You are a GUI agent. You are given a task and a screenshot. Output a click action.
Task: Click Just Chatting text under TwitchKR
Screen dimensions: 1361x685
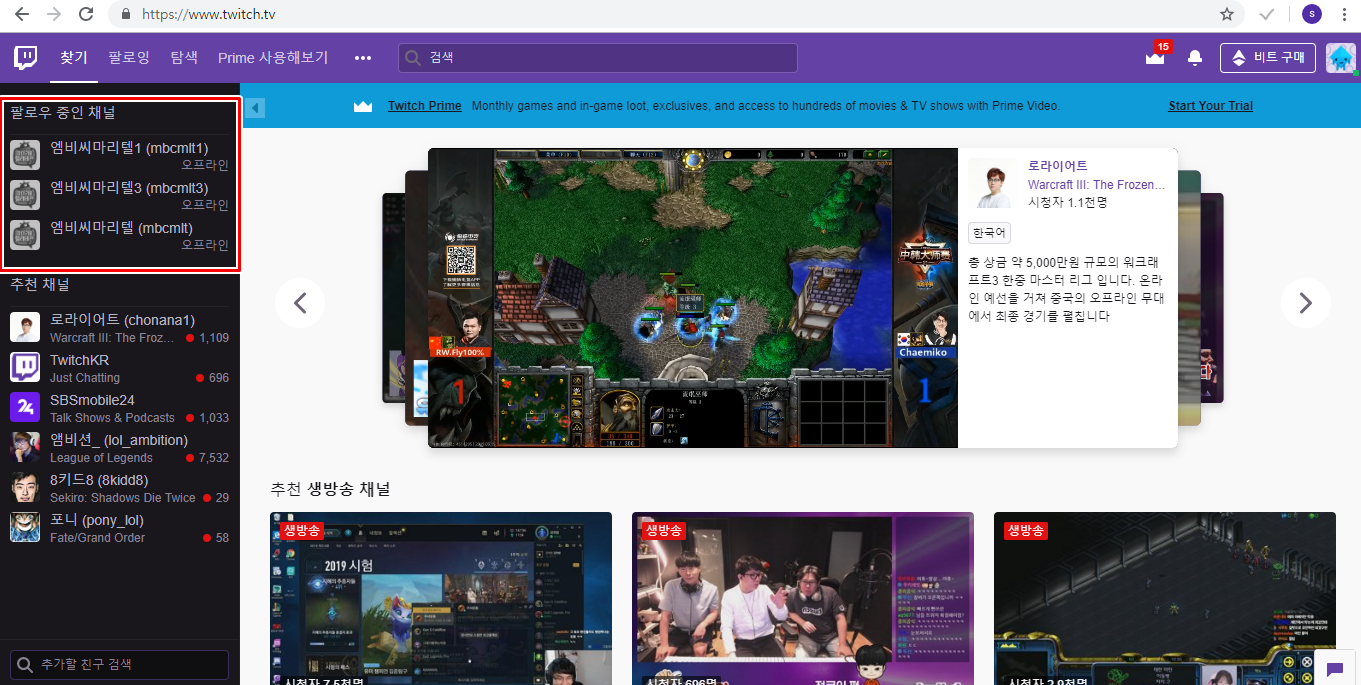click(85, 378)
